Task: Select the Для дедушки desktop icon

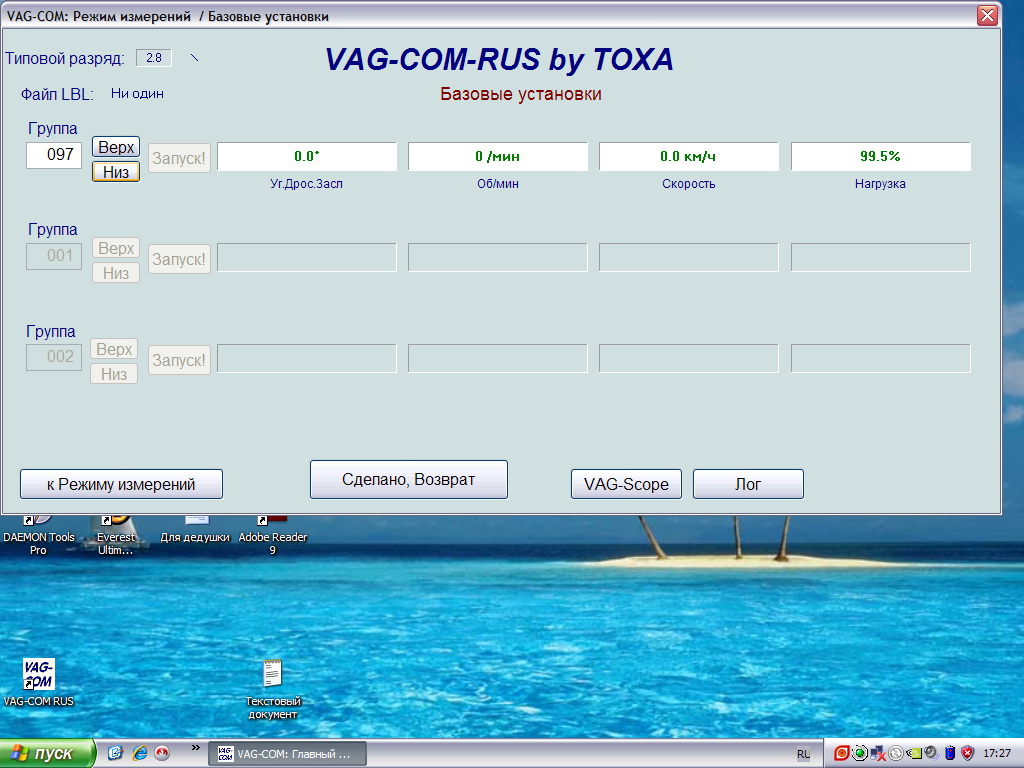Action: pyautogui.click(x=195, y=528)
